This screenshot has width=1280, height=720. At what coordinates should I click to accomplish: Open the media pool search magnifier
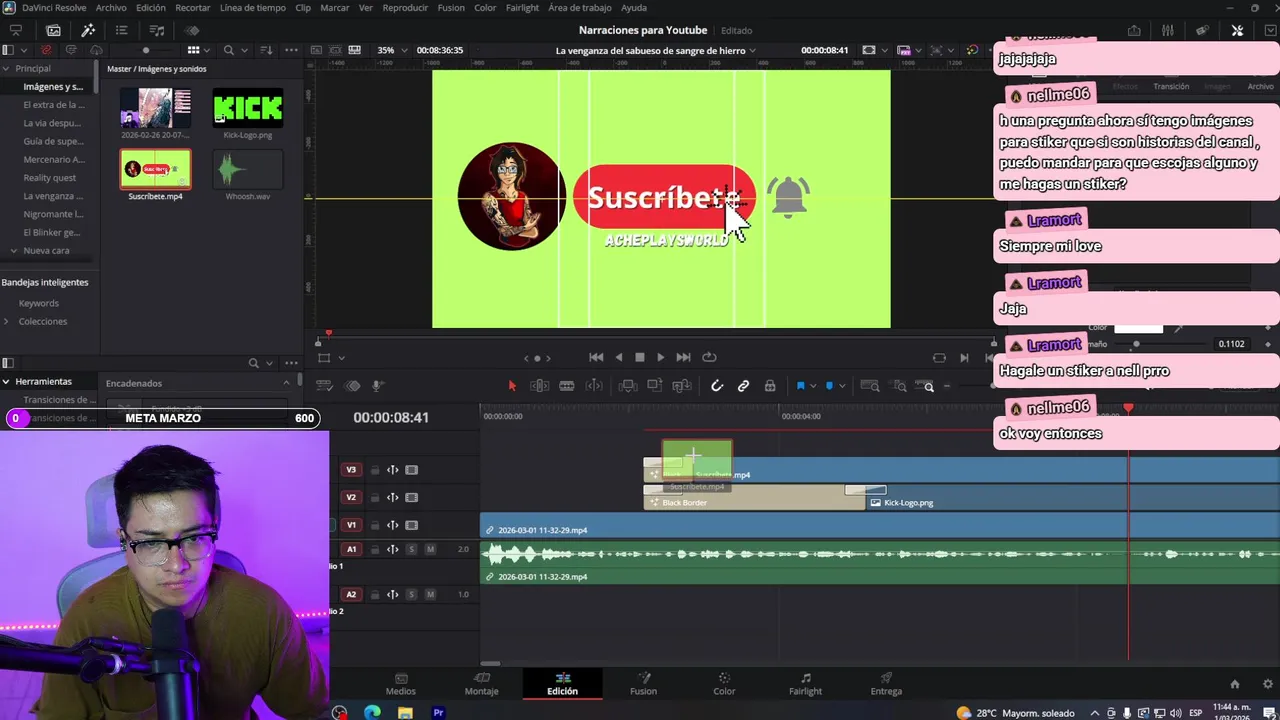point(229,50)
